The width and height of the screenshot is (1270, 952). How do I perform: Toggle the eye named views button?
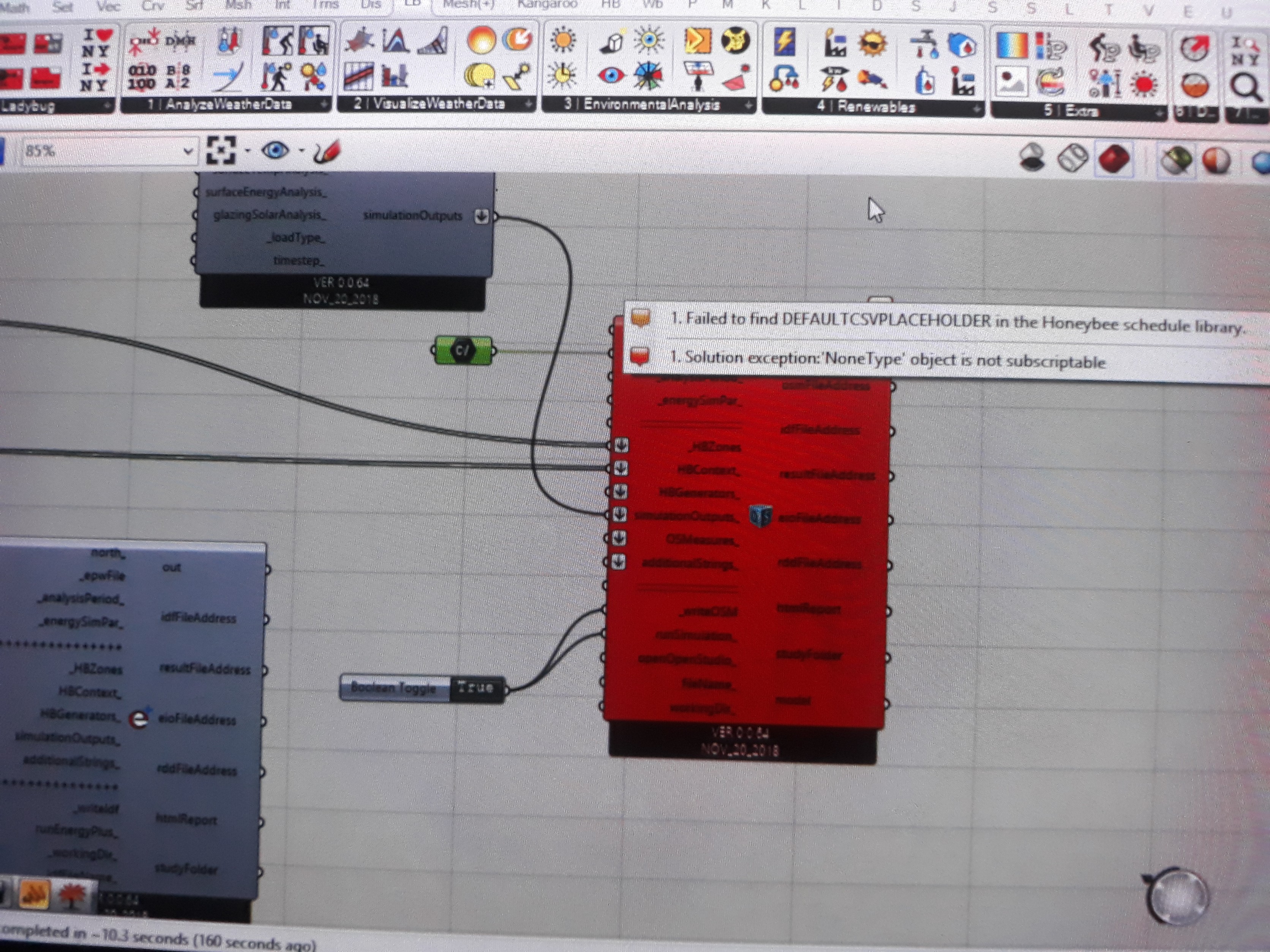coord(275,151)
